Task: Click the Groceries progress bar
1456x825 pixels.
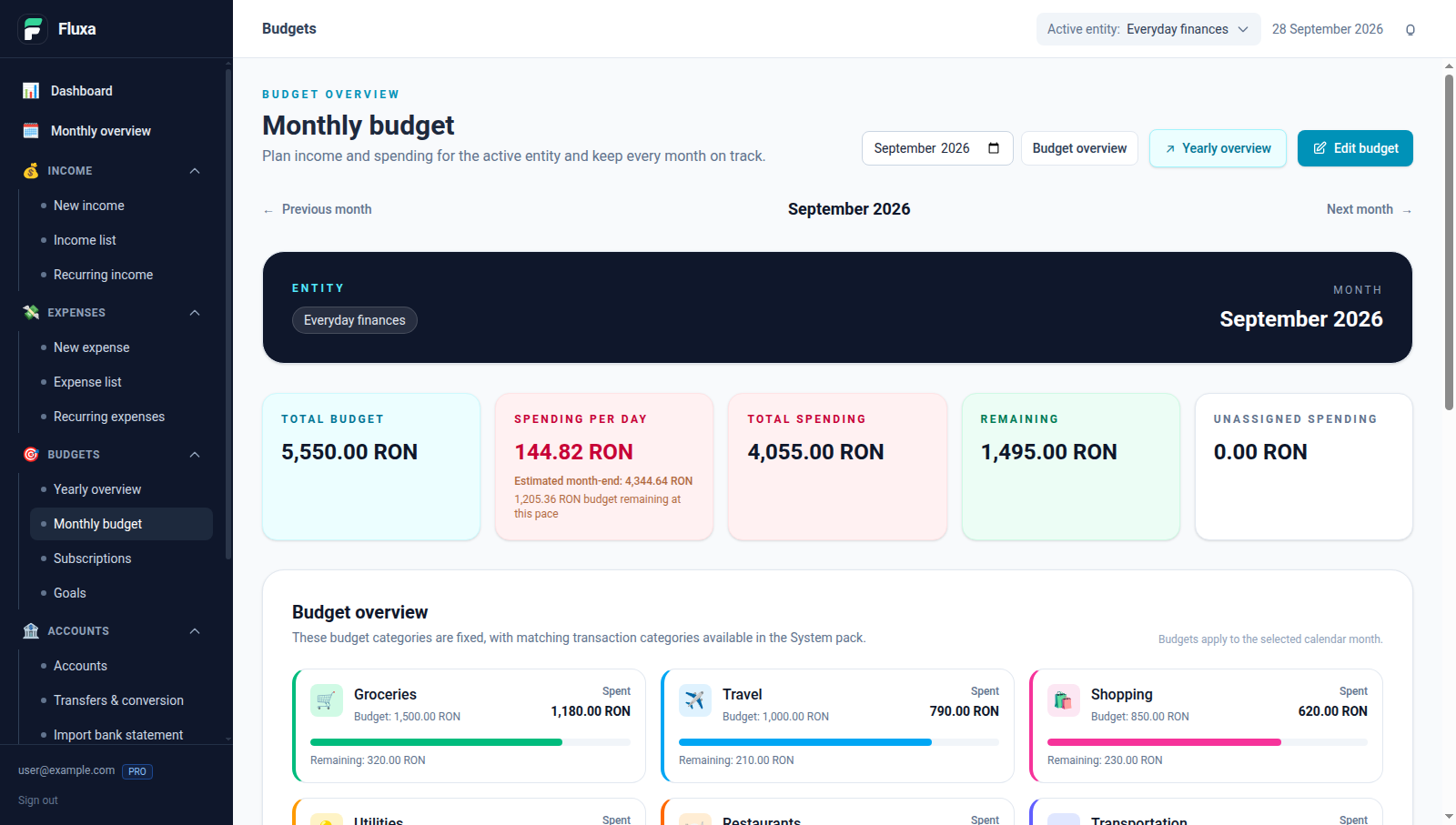Action: pyautogui.click(x=470, y=742)
